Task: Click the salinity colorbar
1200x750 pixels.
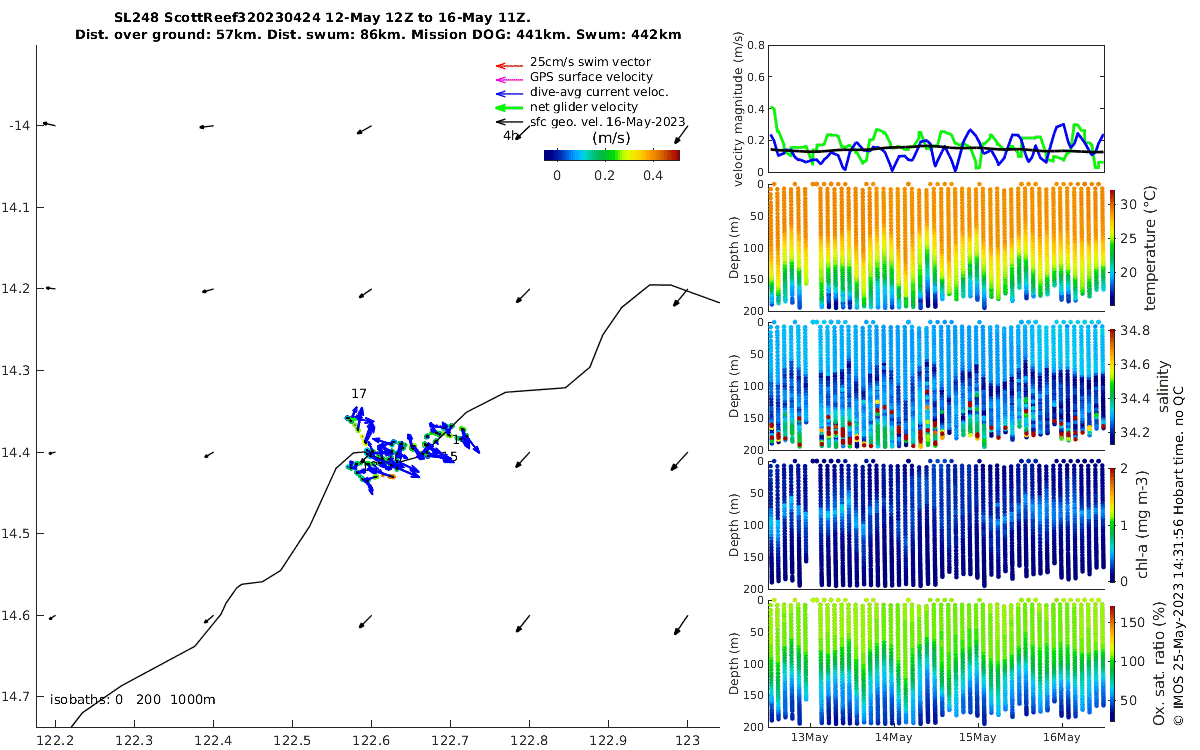Action: click(x=1113, y=386)
